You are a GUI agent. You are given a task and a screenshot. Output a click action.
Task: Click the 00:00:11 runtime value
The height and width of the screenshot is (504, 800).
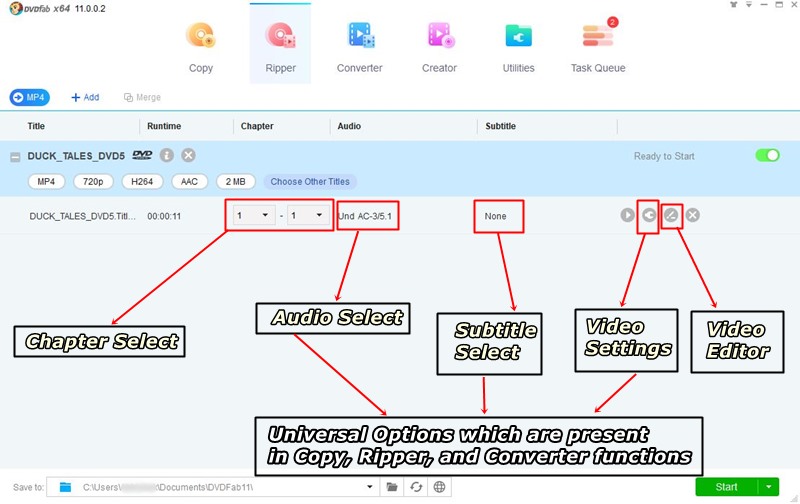(x=164, y=216)
